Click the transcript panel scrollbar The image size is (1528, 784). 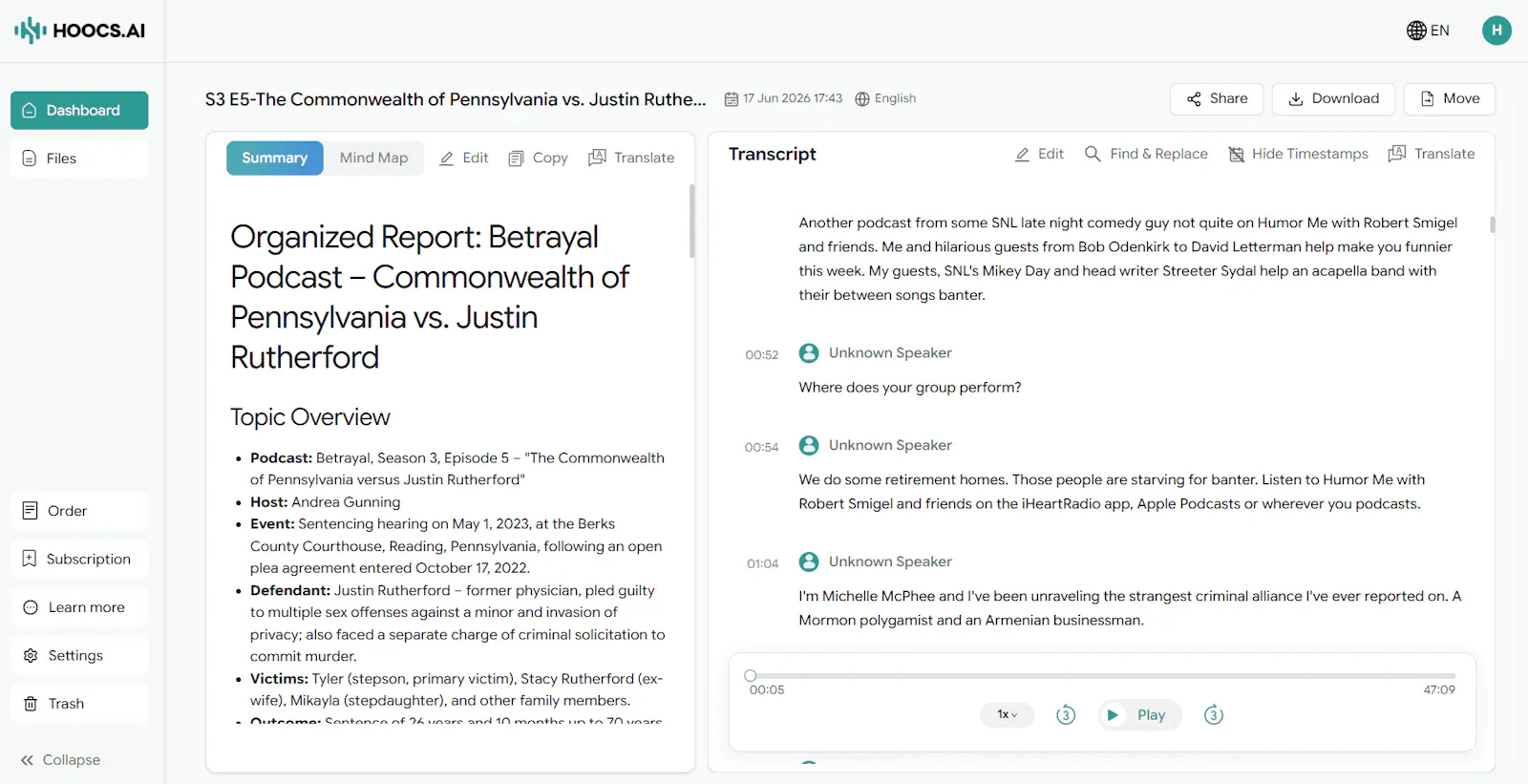(x=1493, y=224)
